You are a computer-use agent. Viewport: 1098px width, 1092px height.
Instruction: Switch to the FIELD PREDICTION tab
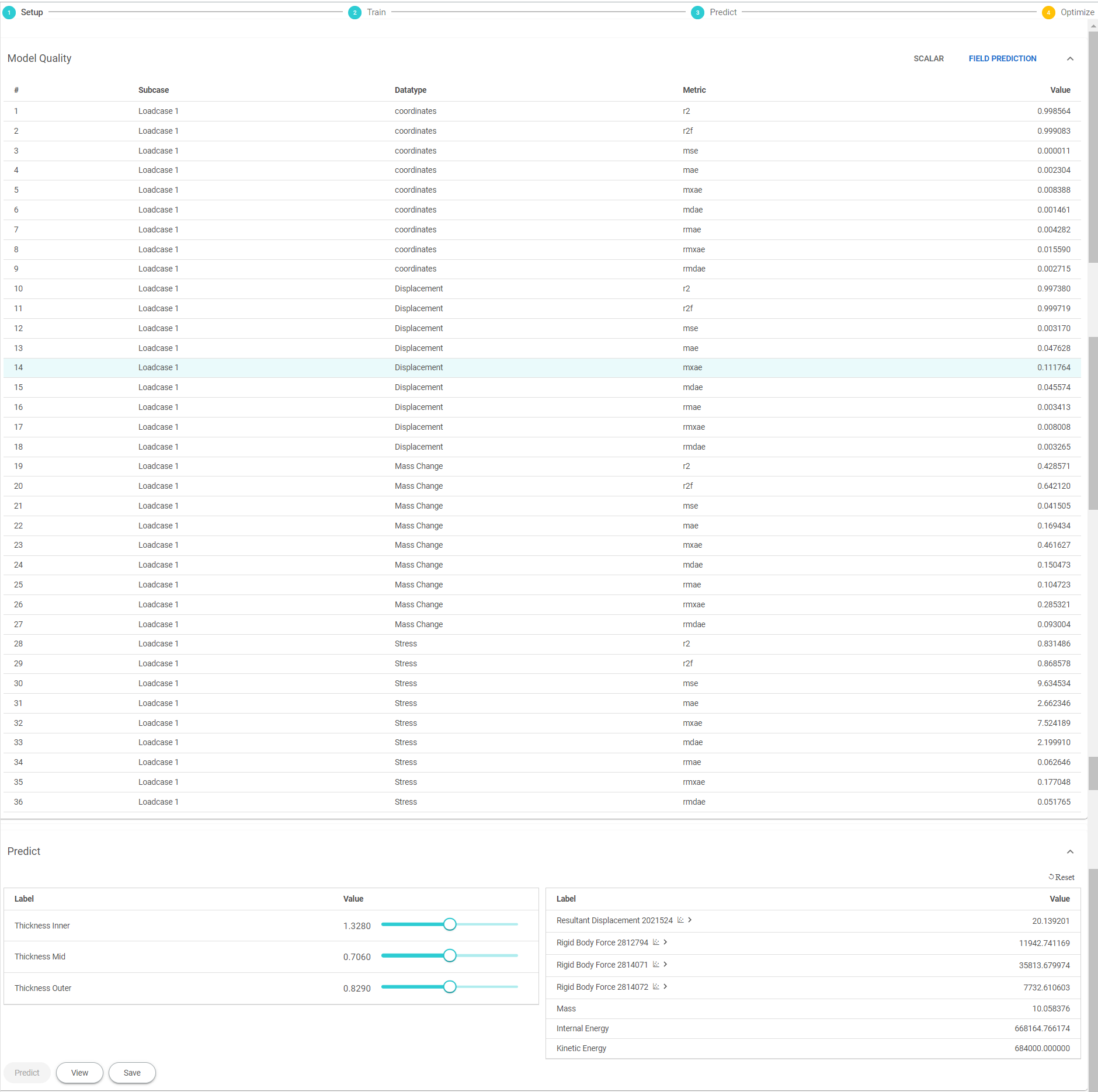(x=1002, y=58)
